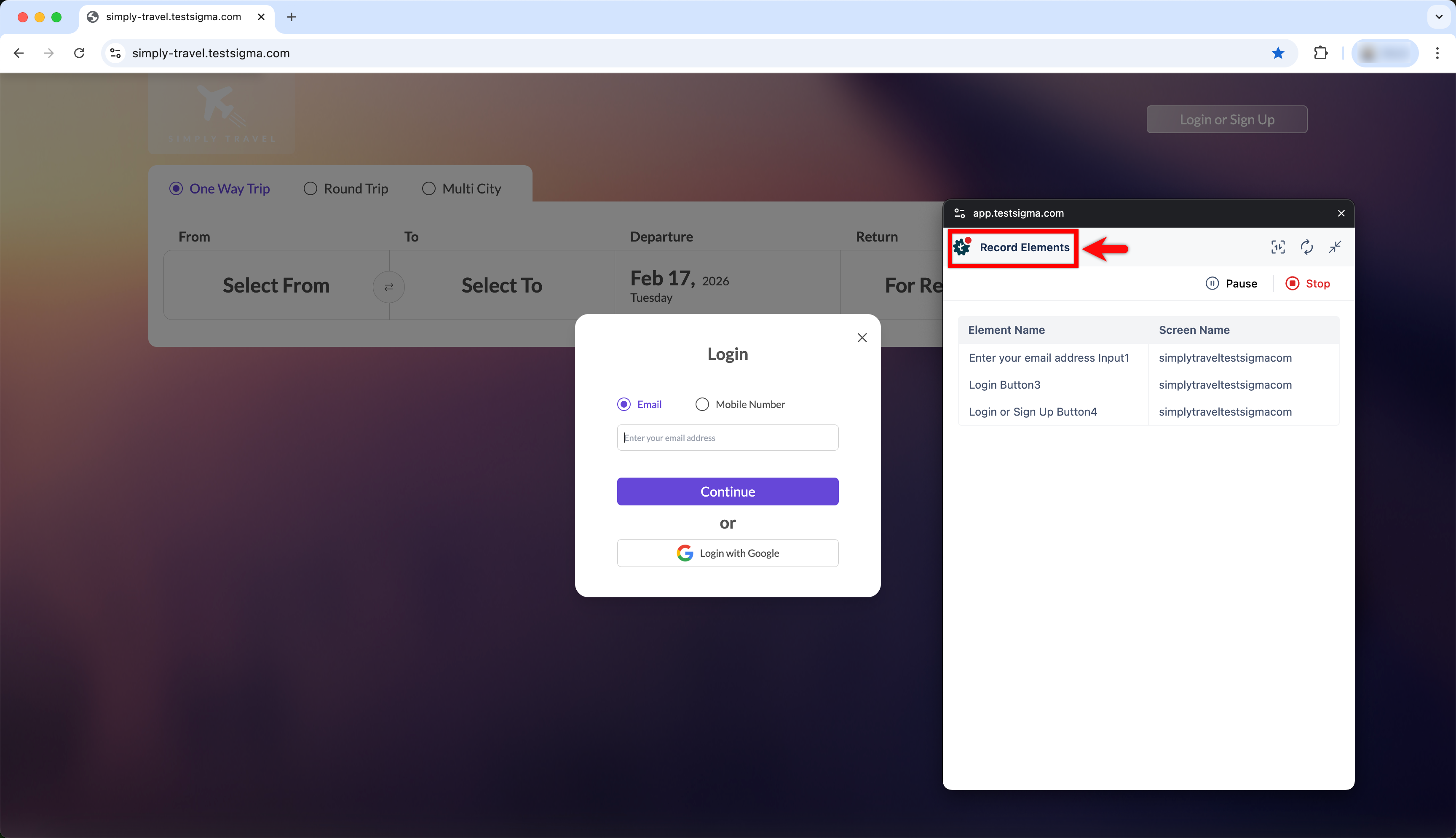Click Login with Google button

pos(728,553)
